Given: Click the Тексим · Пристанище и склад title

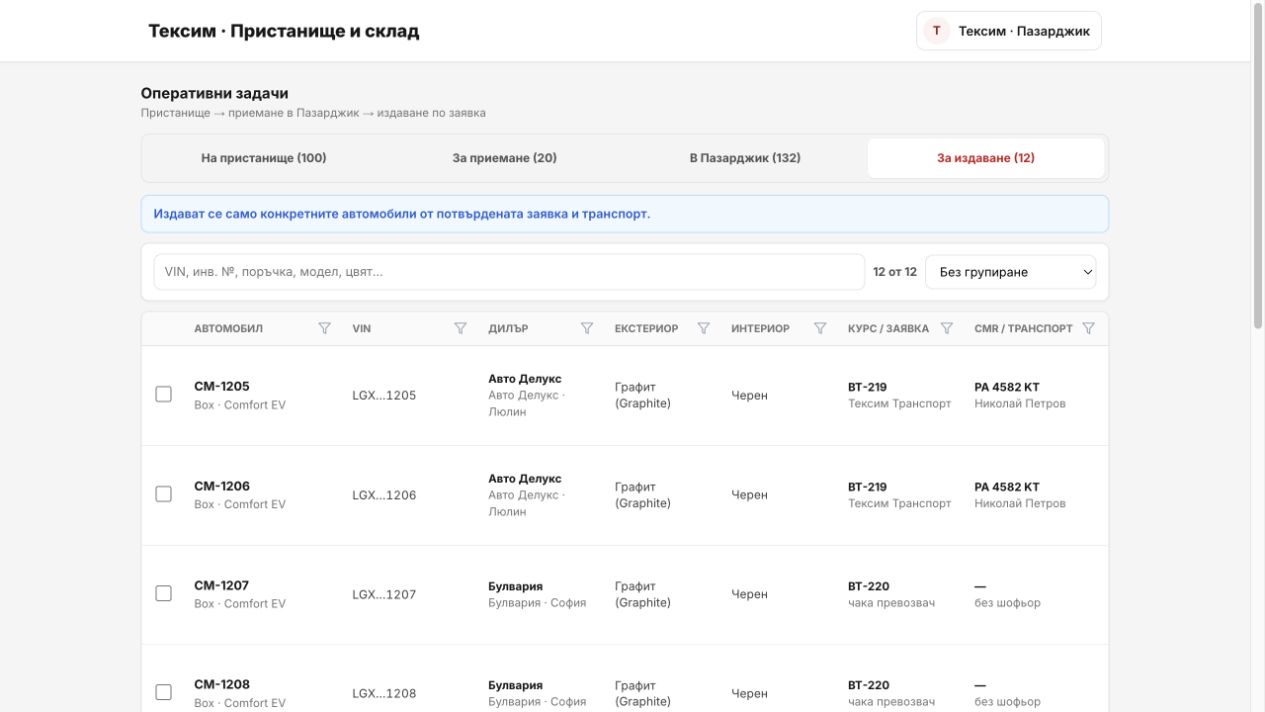Looking at the screenshot, I should point(284,31).
